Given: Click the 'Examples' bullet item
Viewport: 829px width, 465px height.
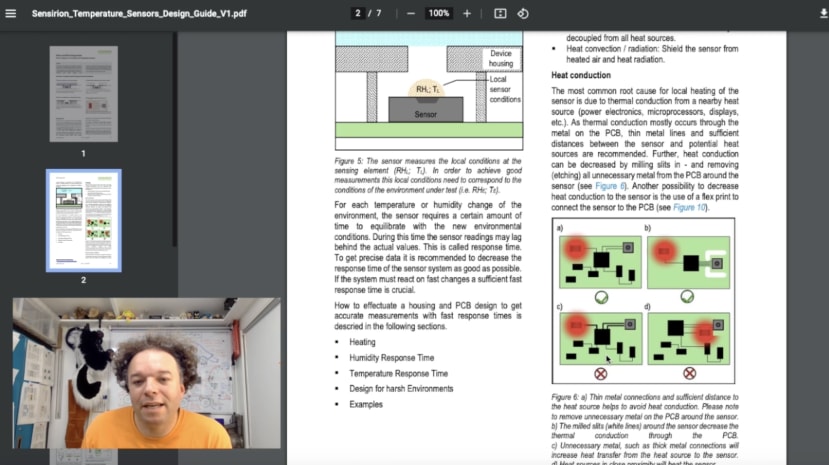Looking at the screenshot, I should pyautogui.click(x=365, y=404).
